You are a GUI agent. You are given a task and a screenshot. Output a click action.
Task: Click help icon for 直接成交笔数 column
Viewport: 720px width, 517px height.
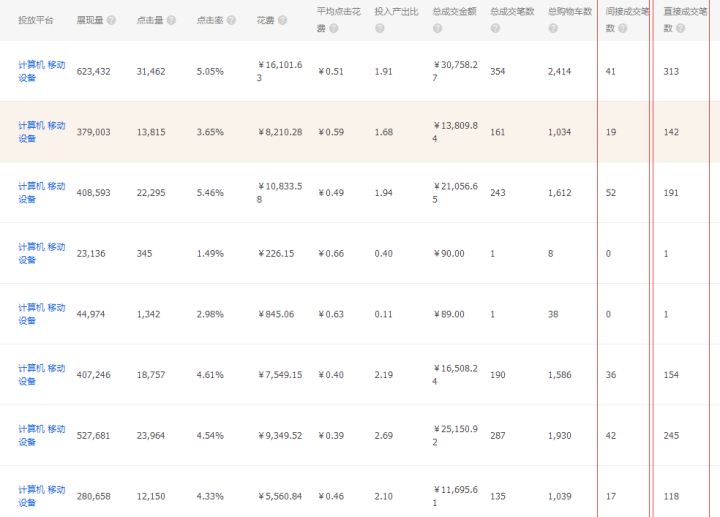pyautogui.click(x=680, y=28)
